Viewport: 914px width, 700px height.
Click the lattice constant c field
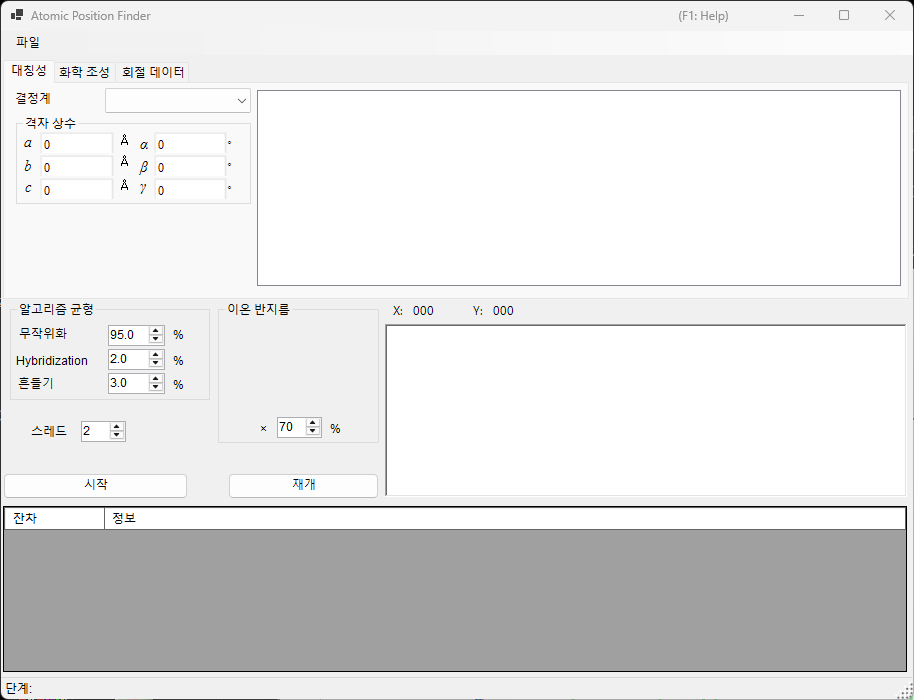pyautogui.click(x=76, y=190)
